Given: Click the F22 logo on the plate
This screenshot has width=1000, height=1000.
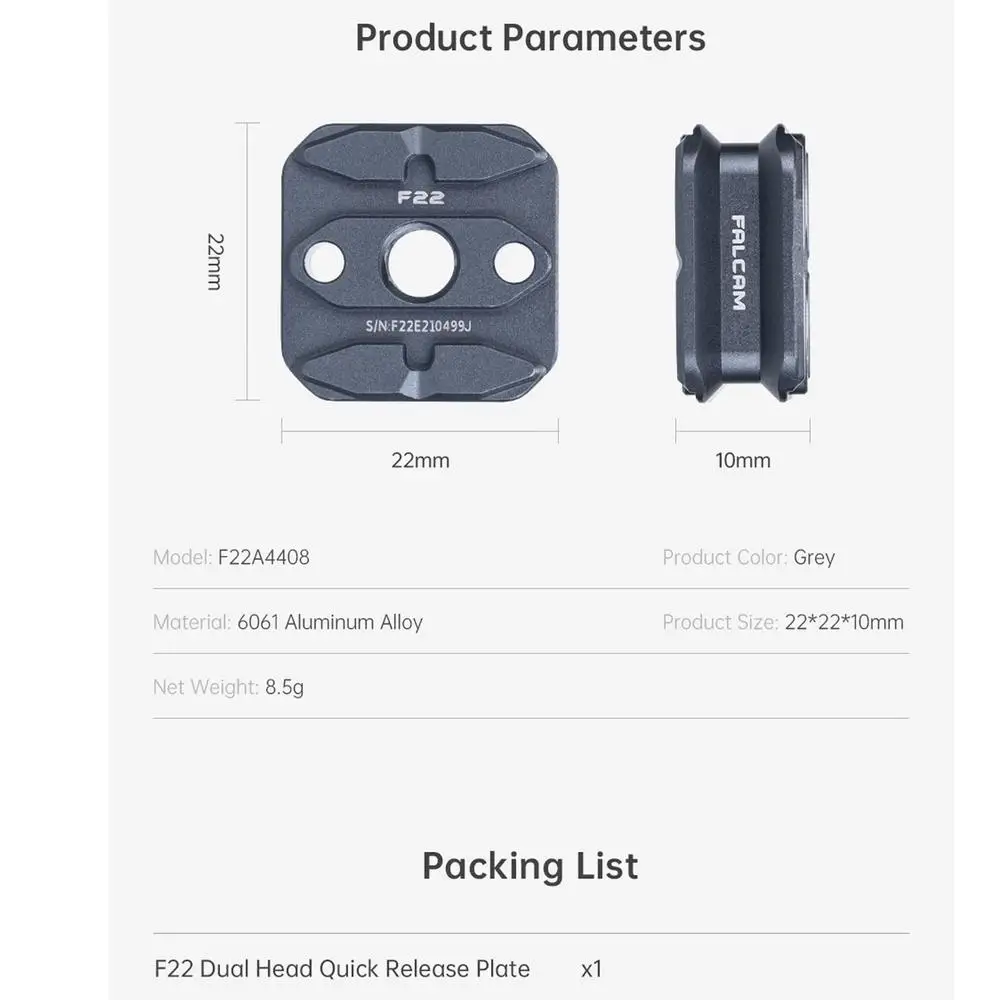Looking at the screenshot, I should [x=420, y=197].
